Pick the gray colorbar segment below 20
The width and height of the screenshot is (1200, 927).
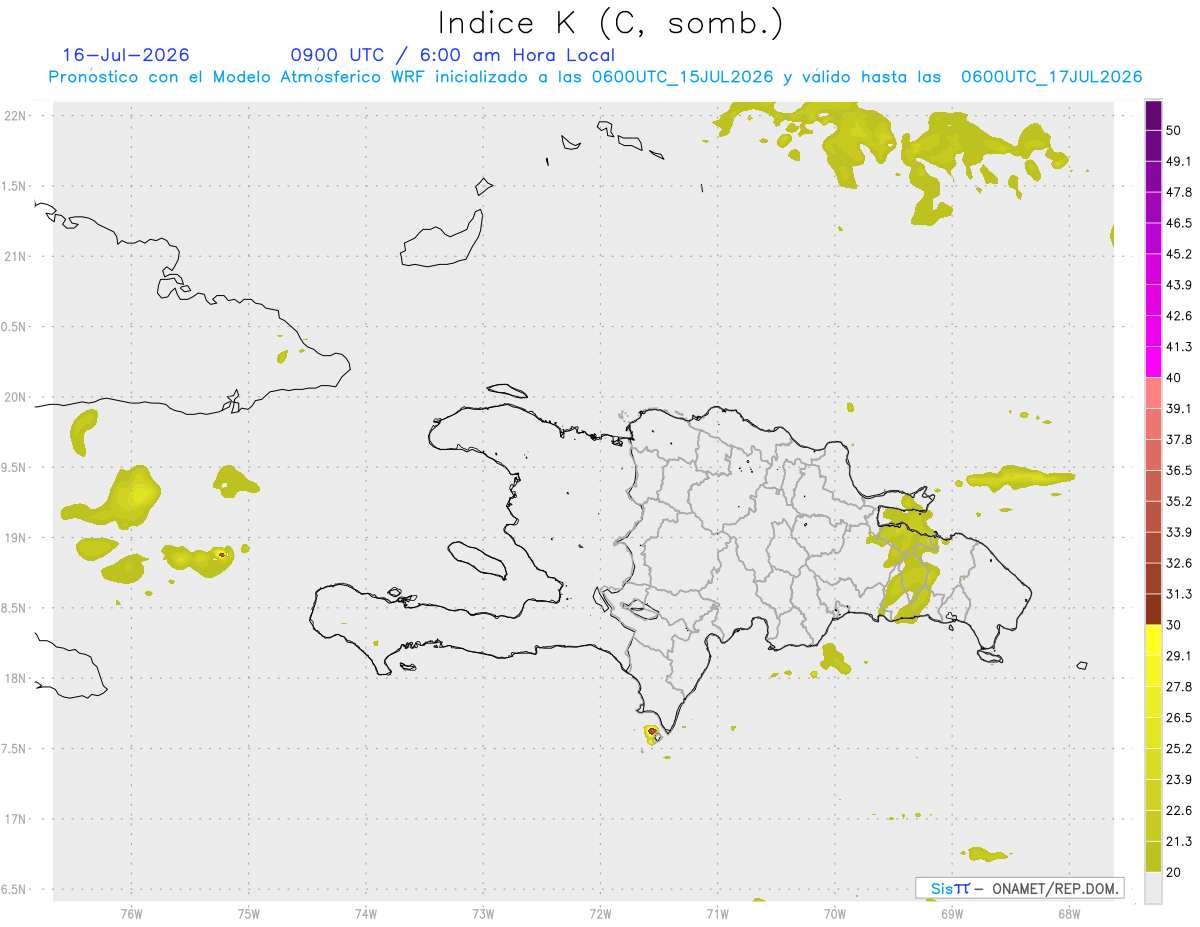(x=1153, y=887)
